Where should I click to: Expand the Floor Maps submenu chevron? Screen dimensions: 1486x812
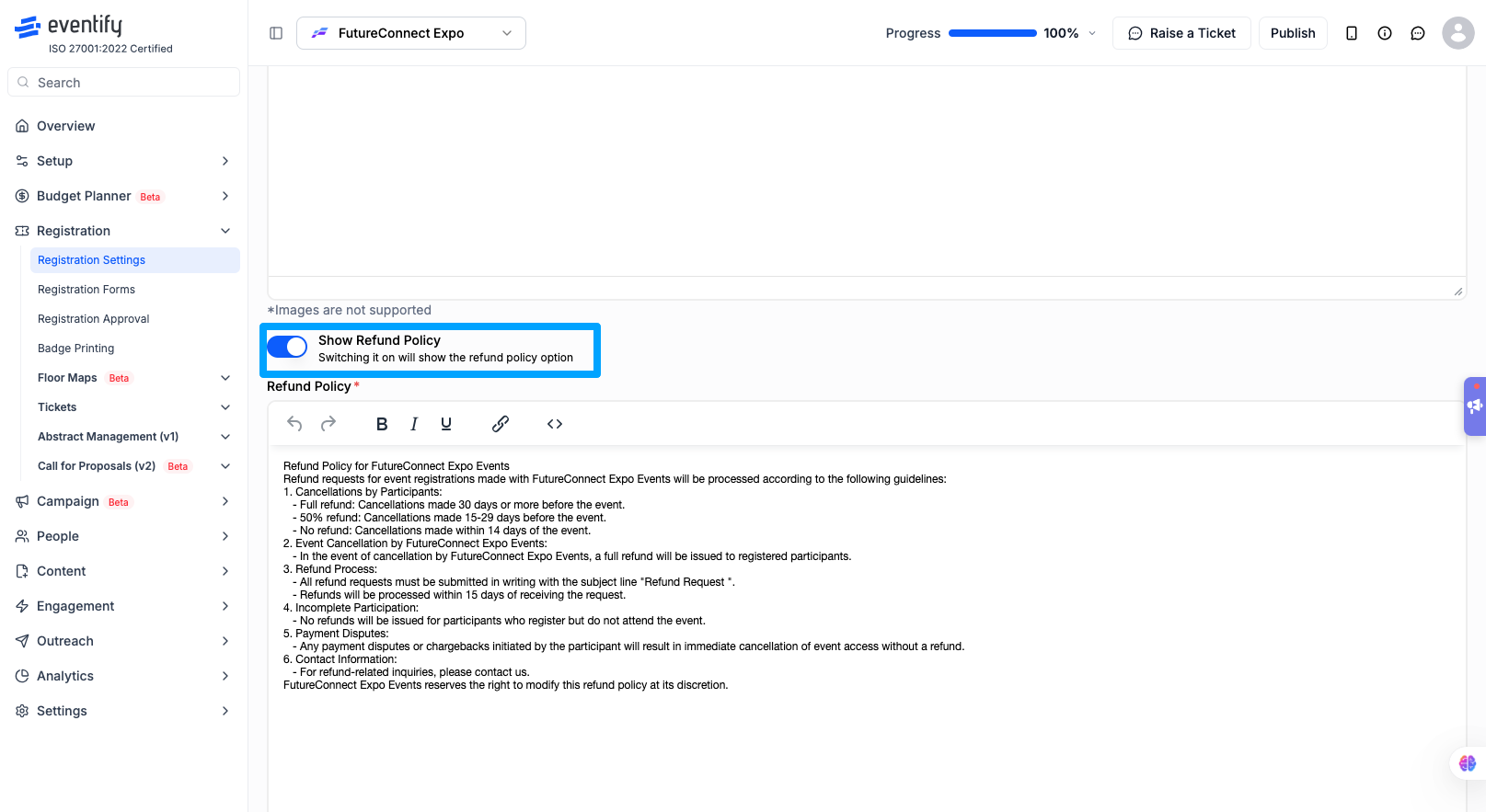(x=225, y=378)
